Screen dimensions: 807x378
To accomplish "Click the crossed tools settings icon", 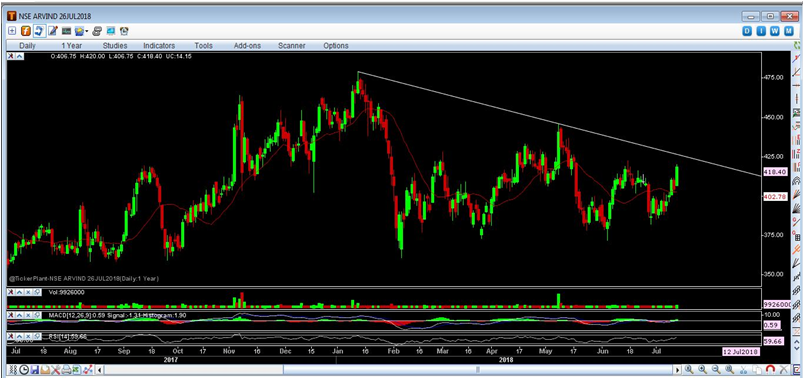I will (x=56, y=370).
